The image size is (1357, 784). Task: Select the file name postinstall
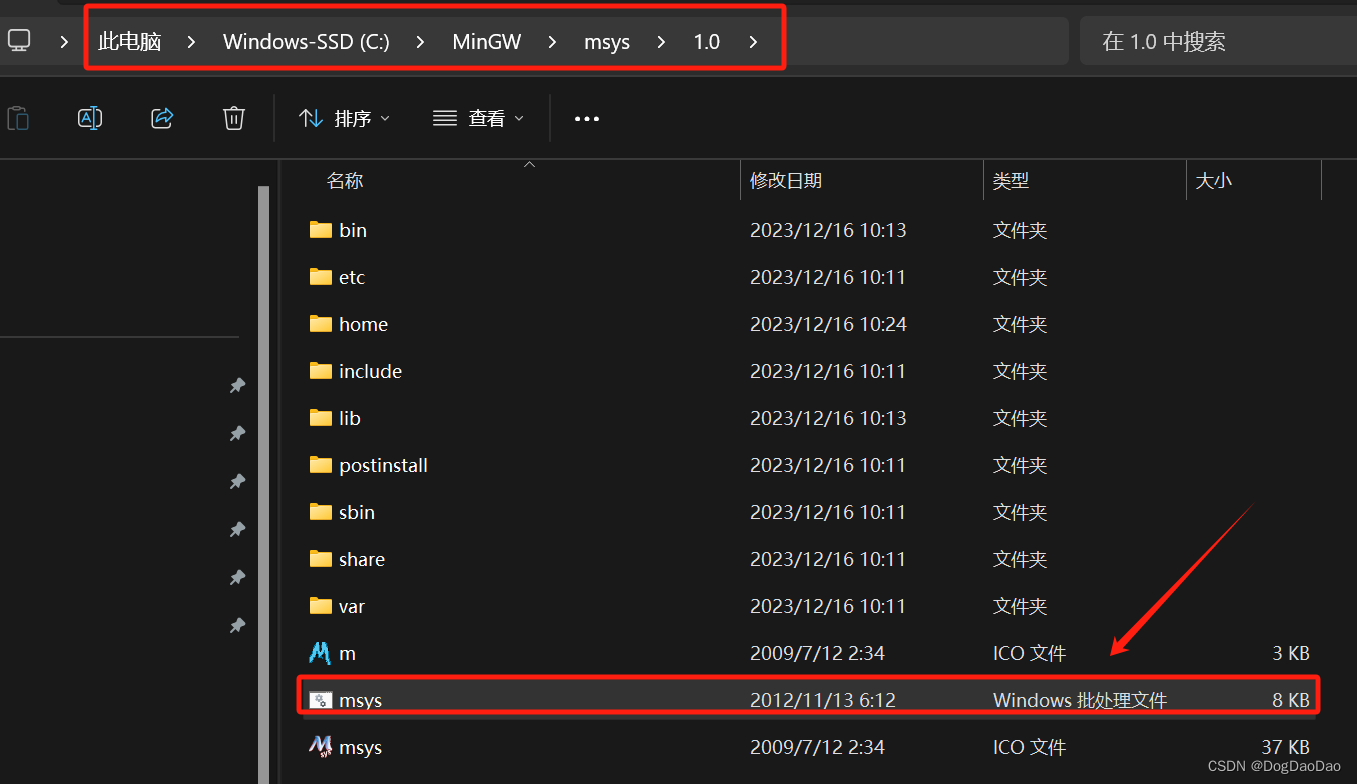(383, 465)
